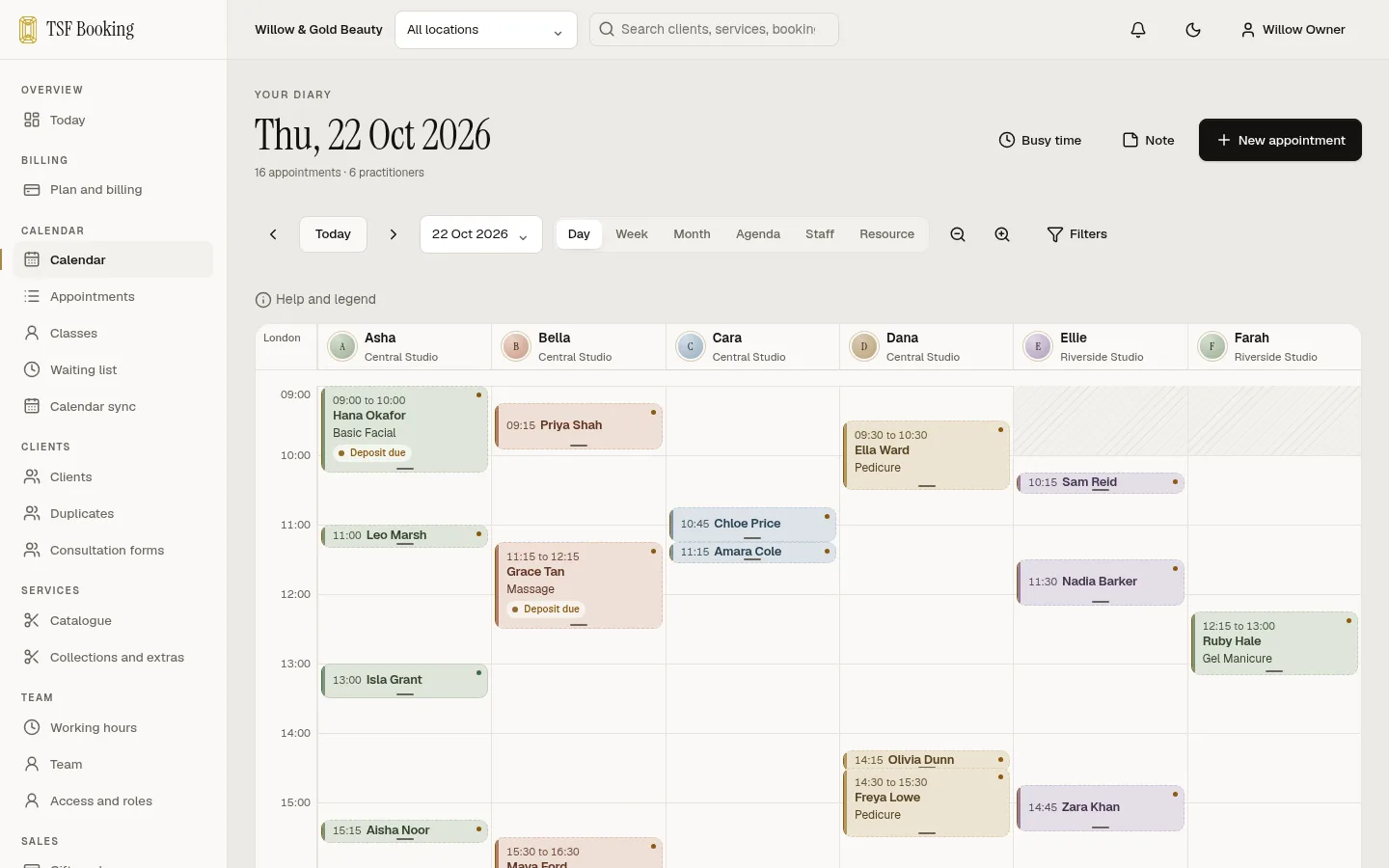Open Working hours in the sidebar

(x=113, y=728)
